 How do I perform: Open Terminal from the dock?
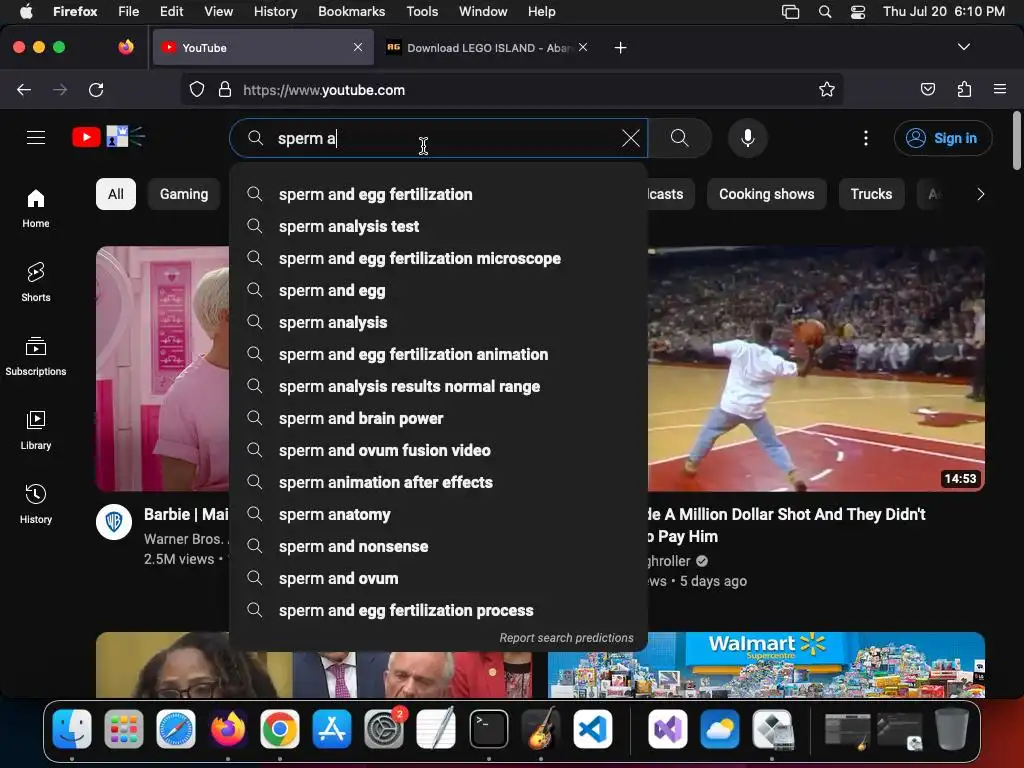488,729
